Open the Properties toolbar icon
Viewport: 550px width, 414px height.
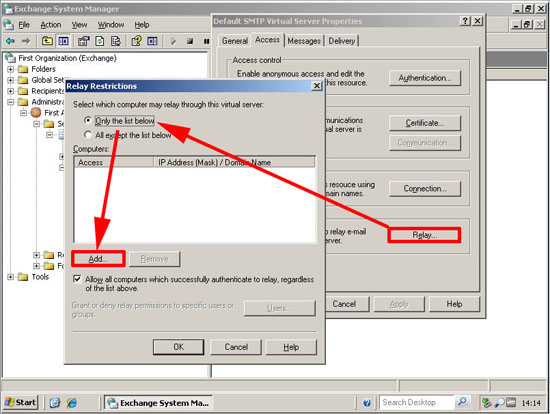coord(83,41)
